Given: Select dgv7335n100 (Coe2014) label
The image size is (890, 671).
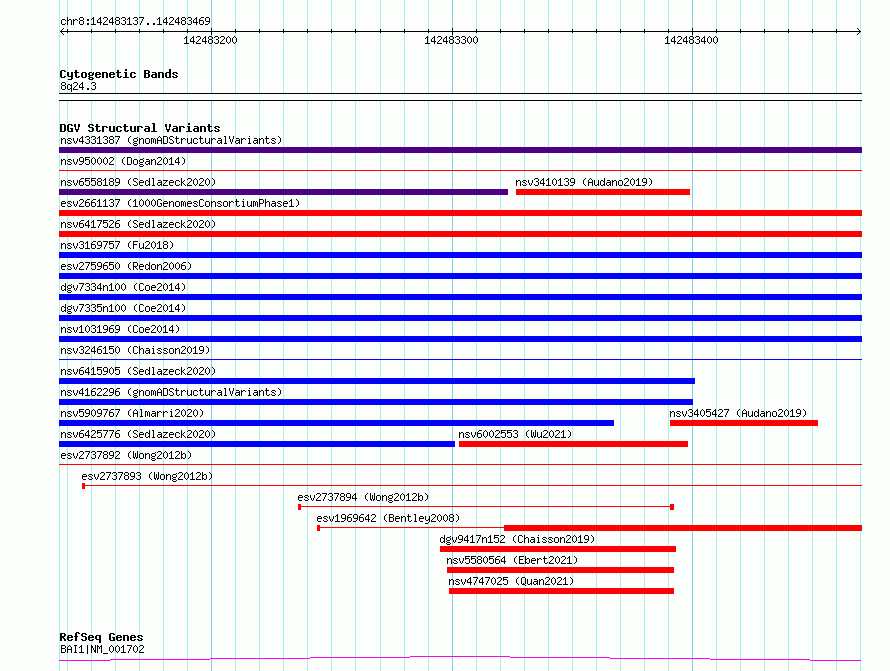Looking at the screenshot, I should point(123,308).
